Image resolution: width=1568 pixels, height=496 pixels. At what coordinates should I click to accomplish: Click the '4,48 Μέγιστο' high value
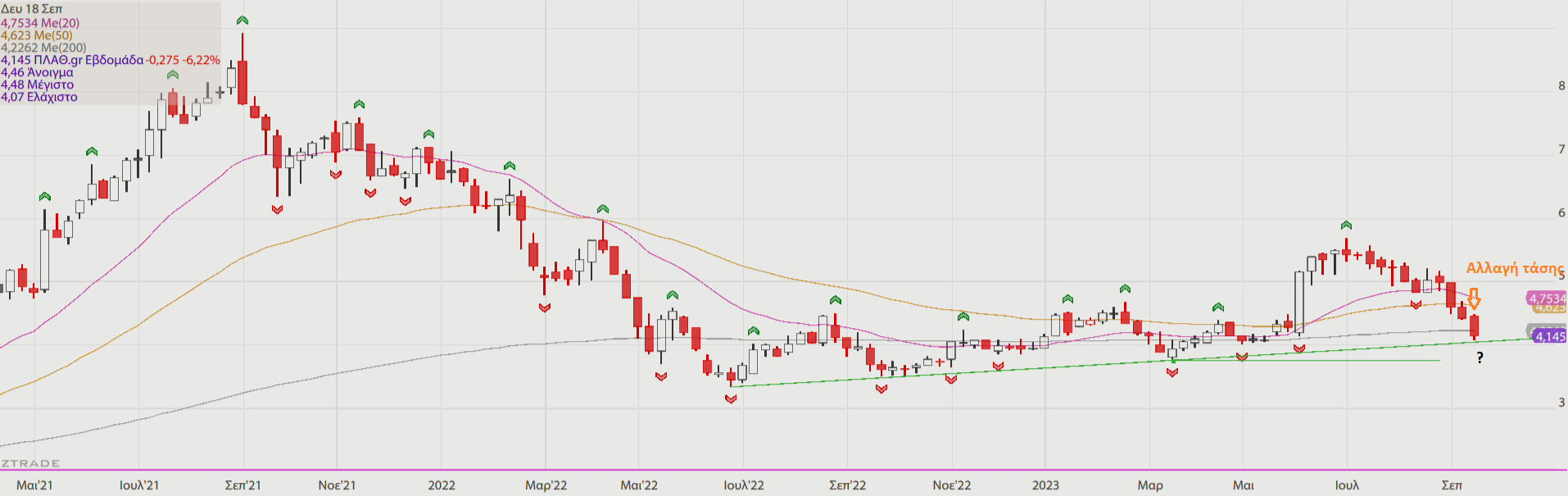point(37,84)
